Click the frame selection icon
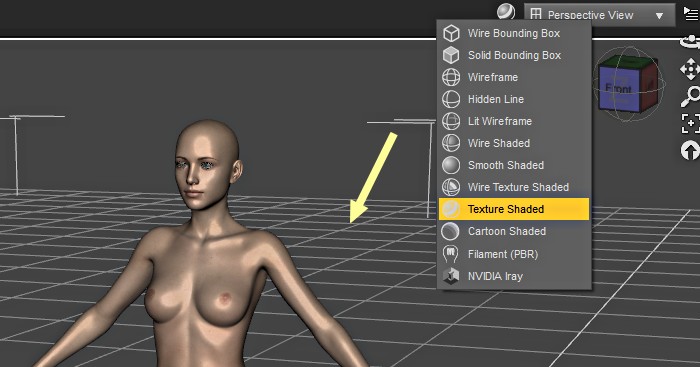 [690, 123]
